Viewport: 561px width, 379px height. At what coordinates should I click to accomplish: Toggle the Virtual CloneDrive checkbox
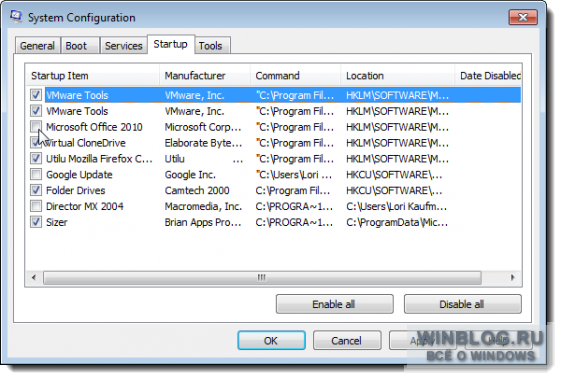pos(36,143)
